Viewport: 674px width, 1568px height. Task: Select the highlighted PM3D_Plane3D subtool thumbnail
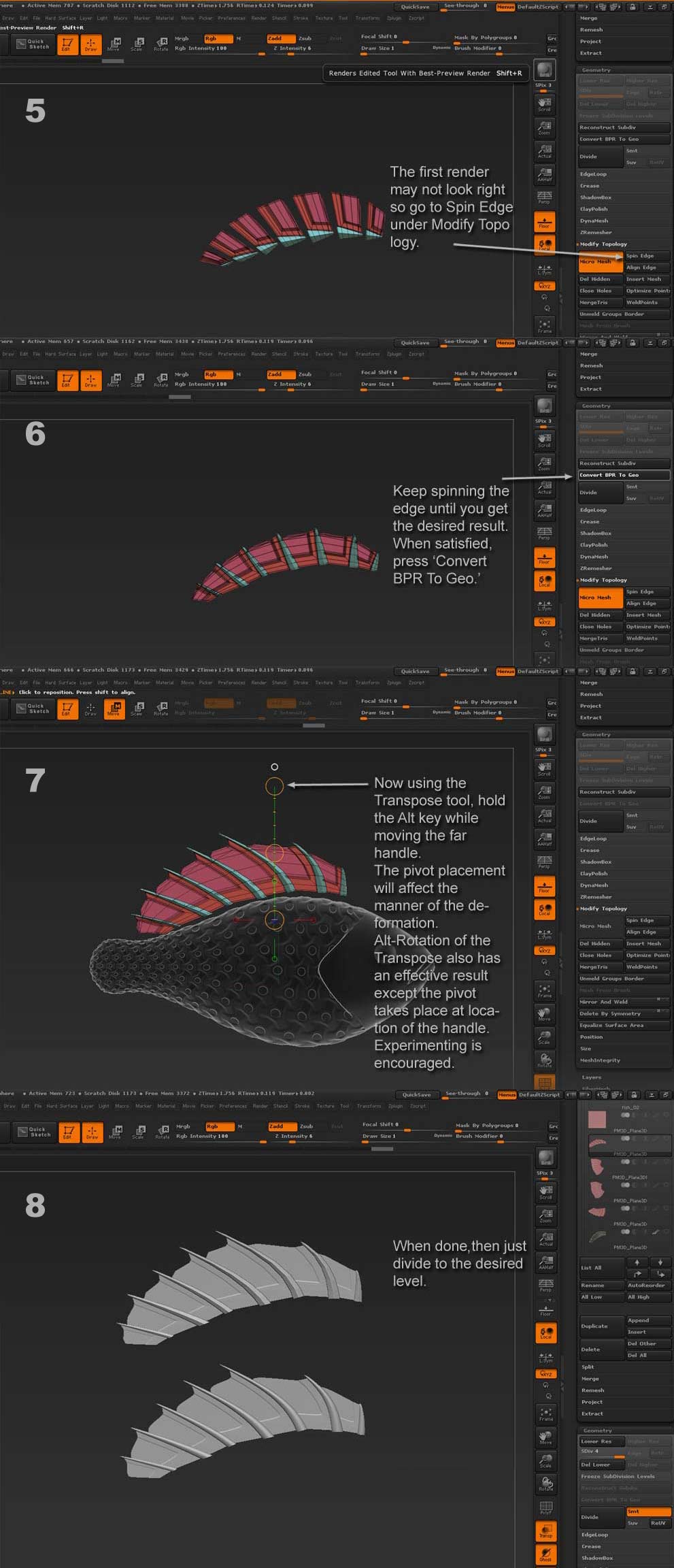click(598, 1143)
